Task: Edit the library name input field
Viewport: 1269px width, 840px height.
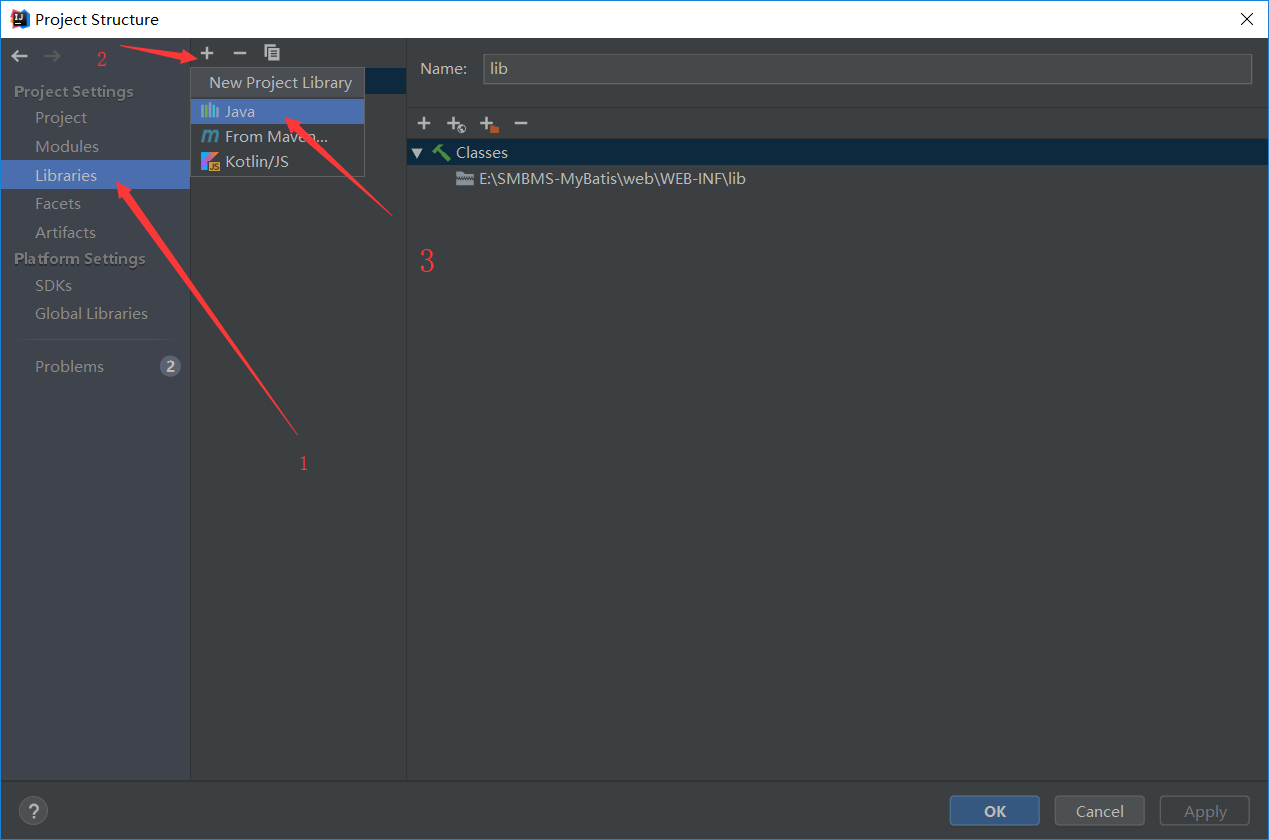Action: [866, 69]
